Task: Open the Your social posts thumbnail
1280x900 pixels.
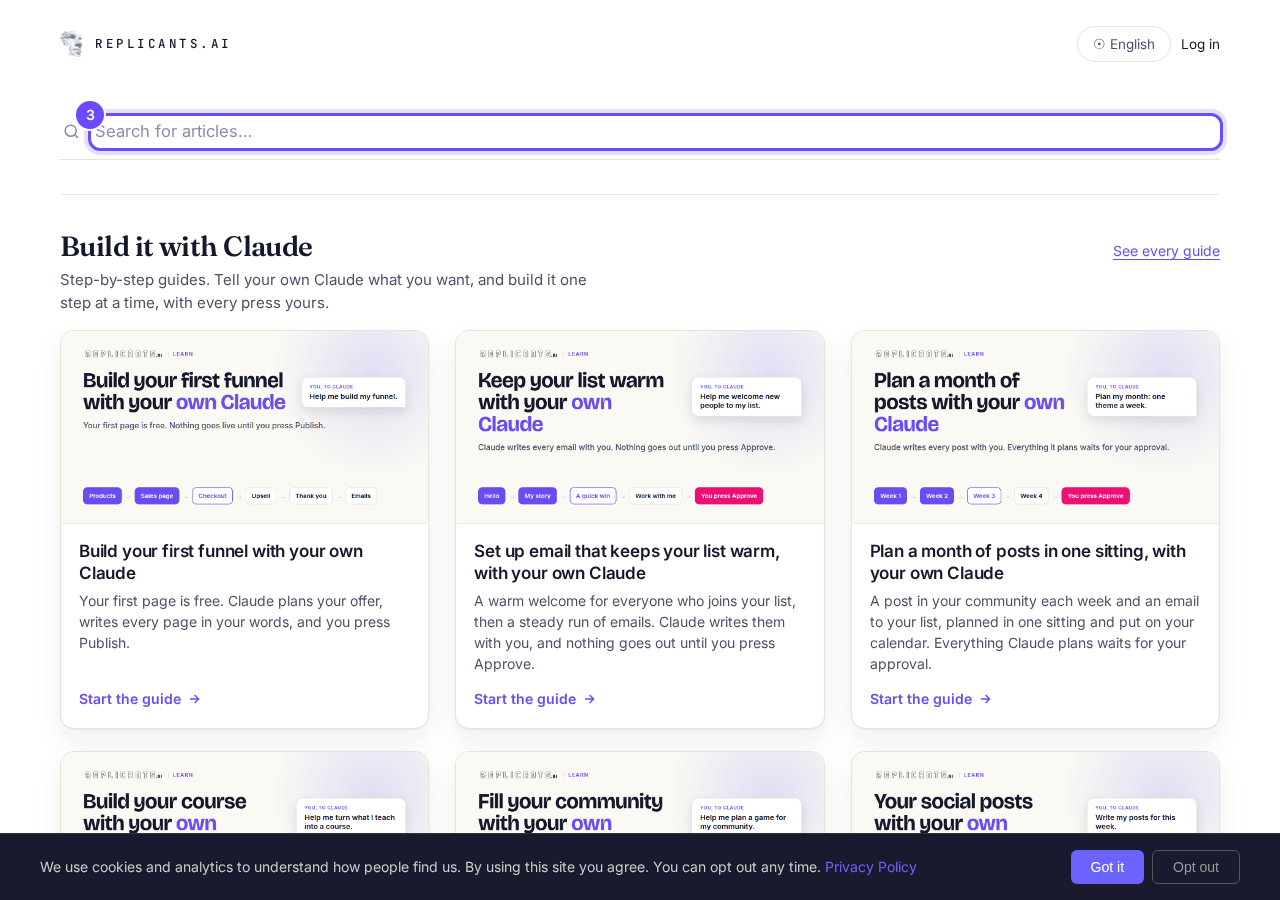Action: [x=1035, y=793]
